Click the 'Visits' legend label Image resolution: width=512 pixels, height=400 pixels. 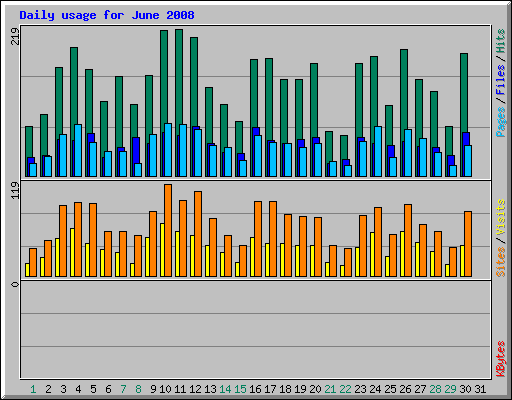click(500, 218)
